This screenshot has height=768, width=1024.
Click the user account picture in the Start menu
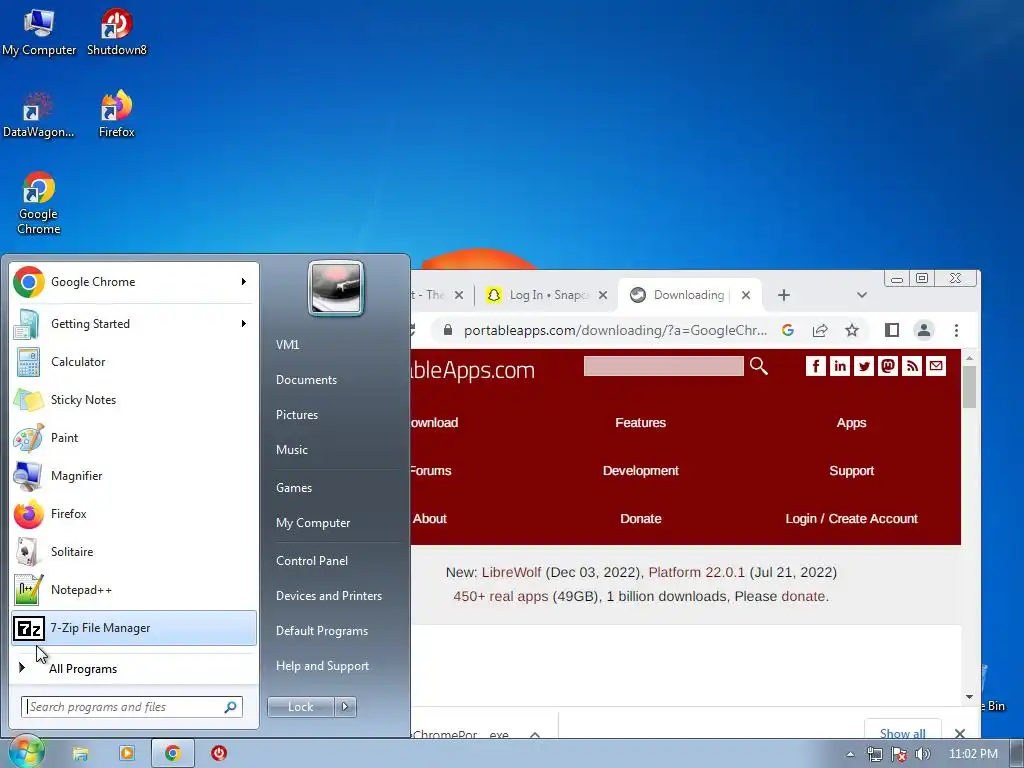[336, 288]
